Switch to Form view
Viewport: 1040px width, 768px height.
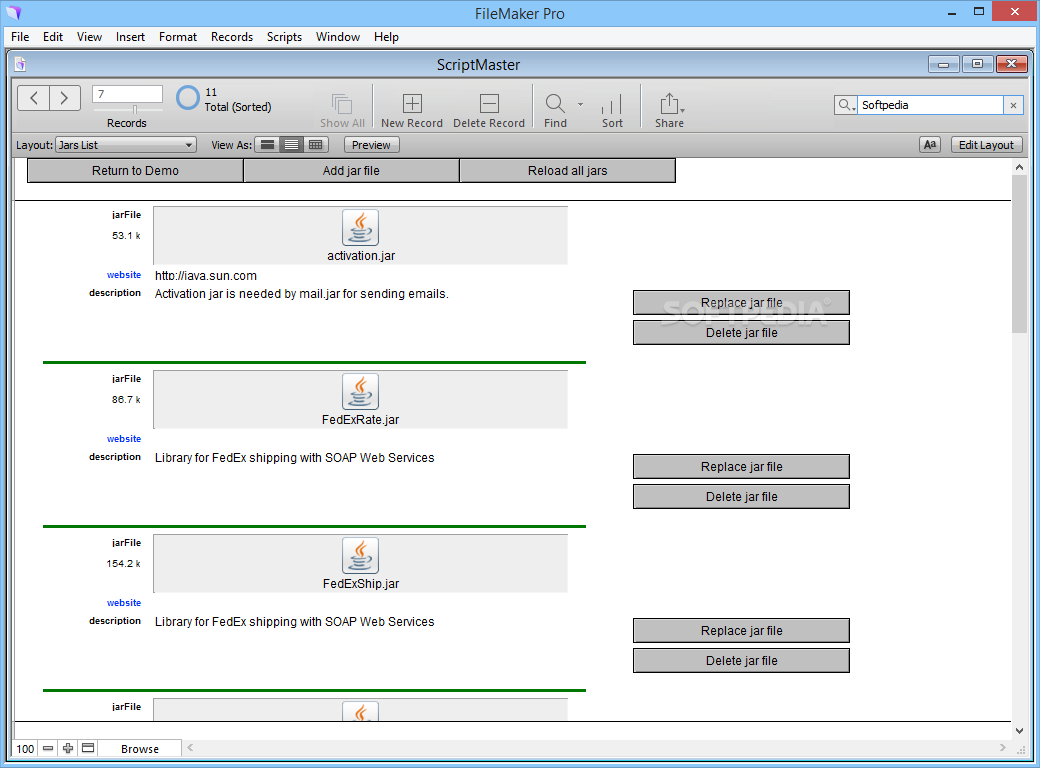[267, 145]
